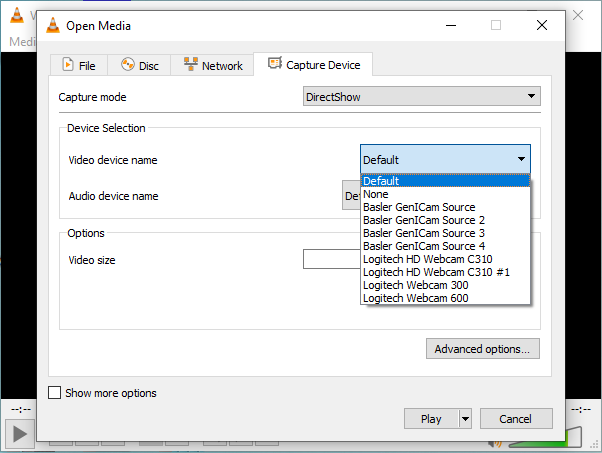Click the VLC cone icon of the main window
The height and width of the screenshot is (453, 602).
pos(17,15)
